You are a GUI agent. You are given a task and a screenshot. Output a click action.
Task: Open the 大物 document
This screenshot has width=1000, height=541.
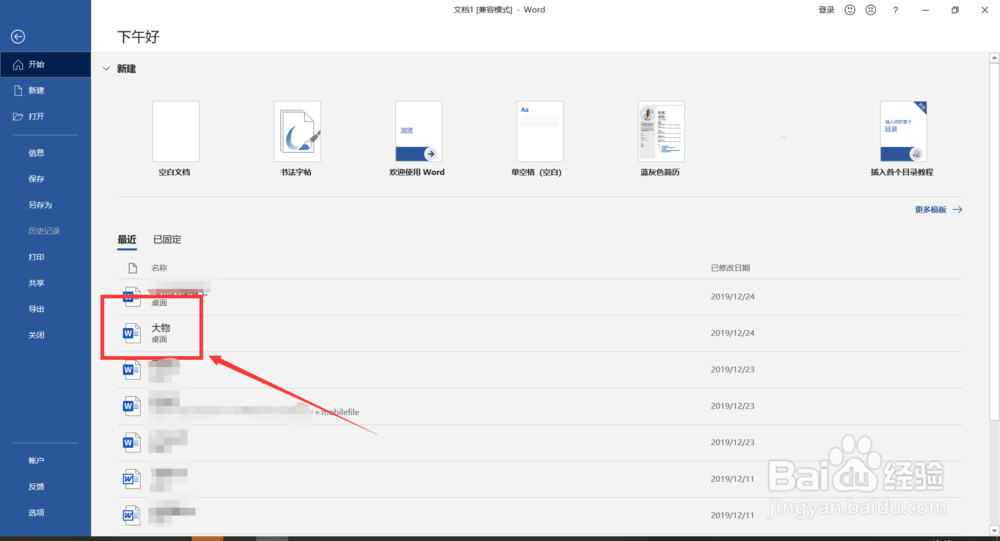click(x=540, y=334)
